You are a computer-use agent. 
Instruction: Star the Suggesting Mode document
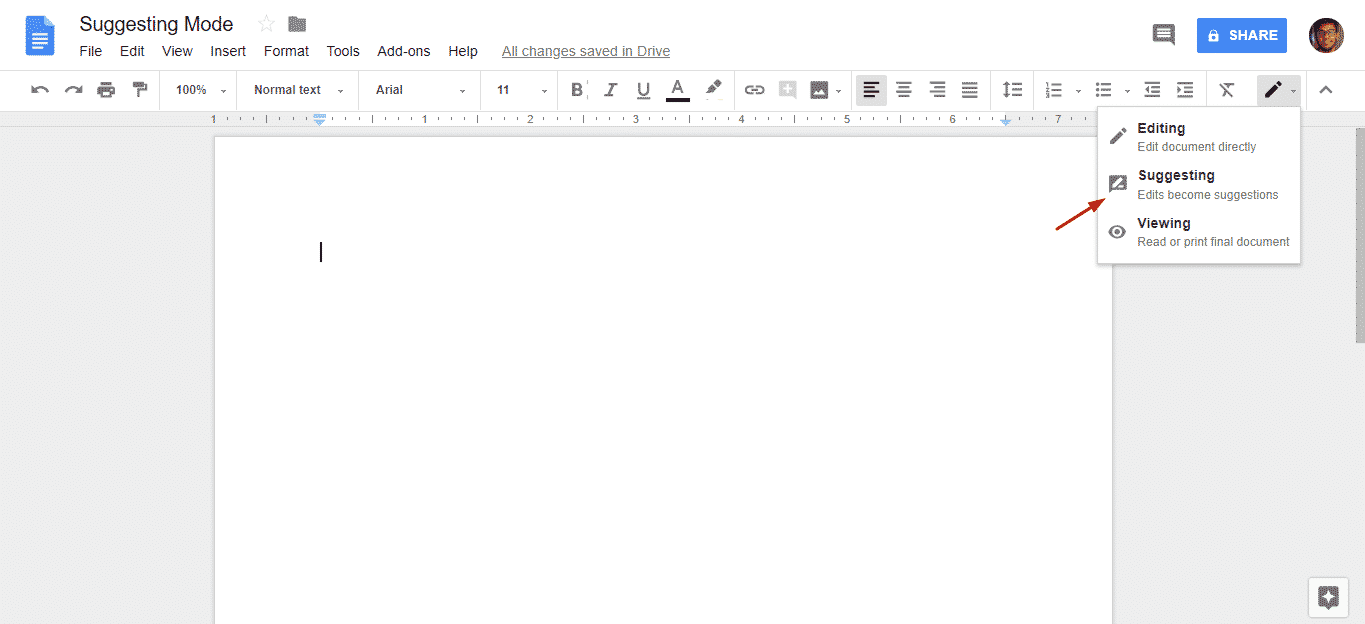266,24
